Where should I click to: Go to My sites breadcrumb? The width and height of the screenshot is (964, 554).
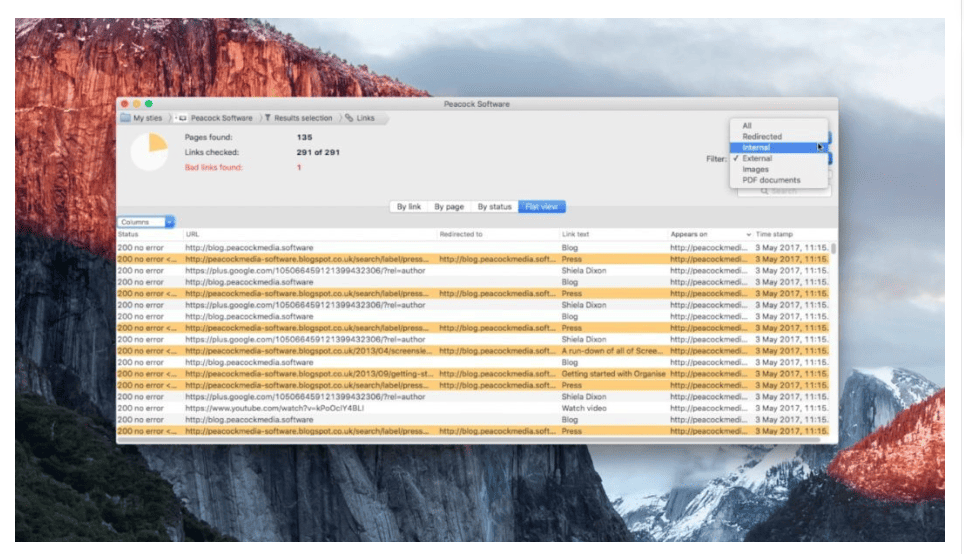148,118
